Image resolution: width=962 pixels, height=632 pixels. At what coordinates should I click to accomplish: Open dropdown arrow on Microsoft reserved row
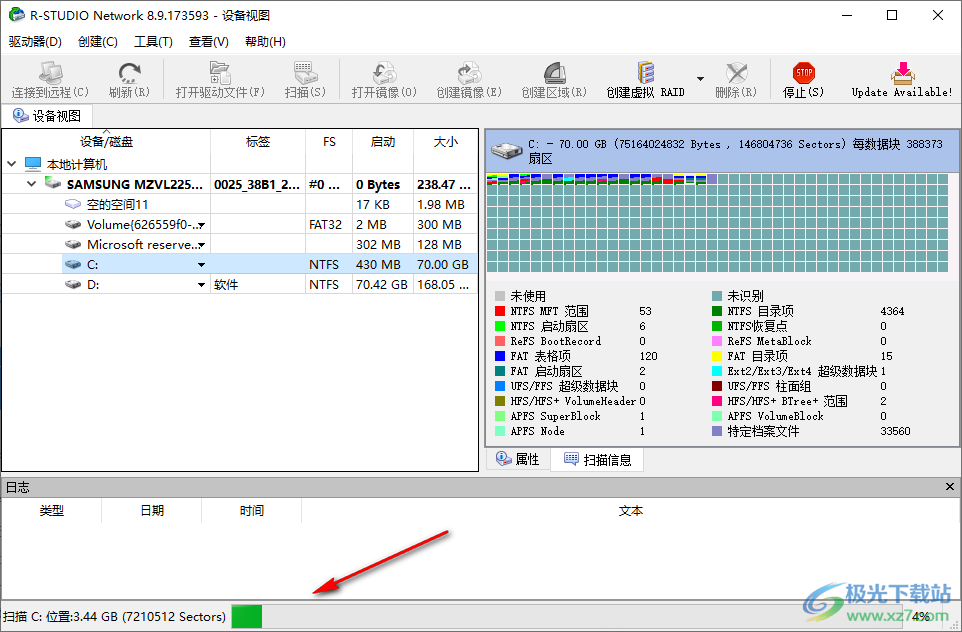(201, 245)
